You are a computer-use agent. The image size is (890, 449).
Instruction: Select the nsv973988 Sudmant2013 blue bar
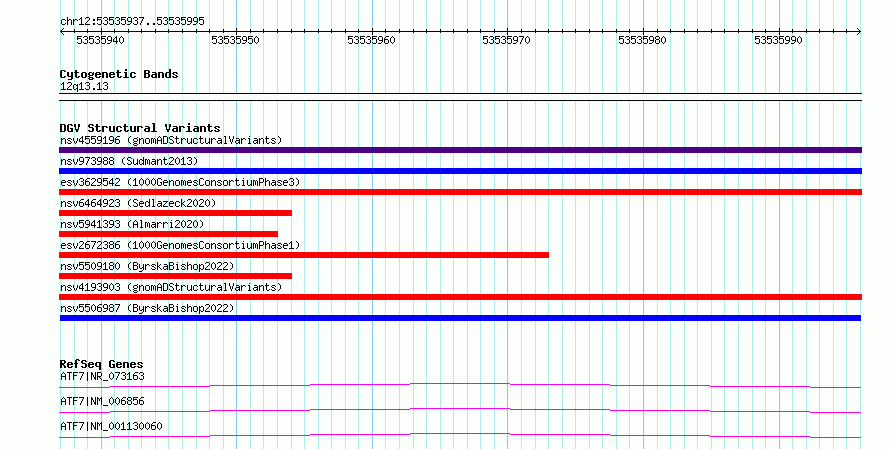coord(460,171)
